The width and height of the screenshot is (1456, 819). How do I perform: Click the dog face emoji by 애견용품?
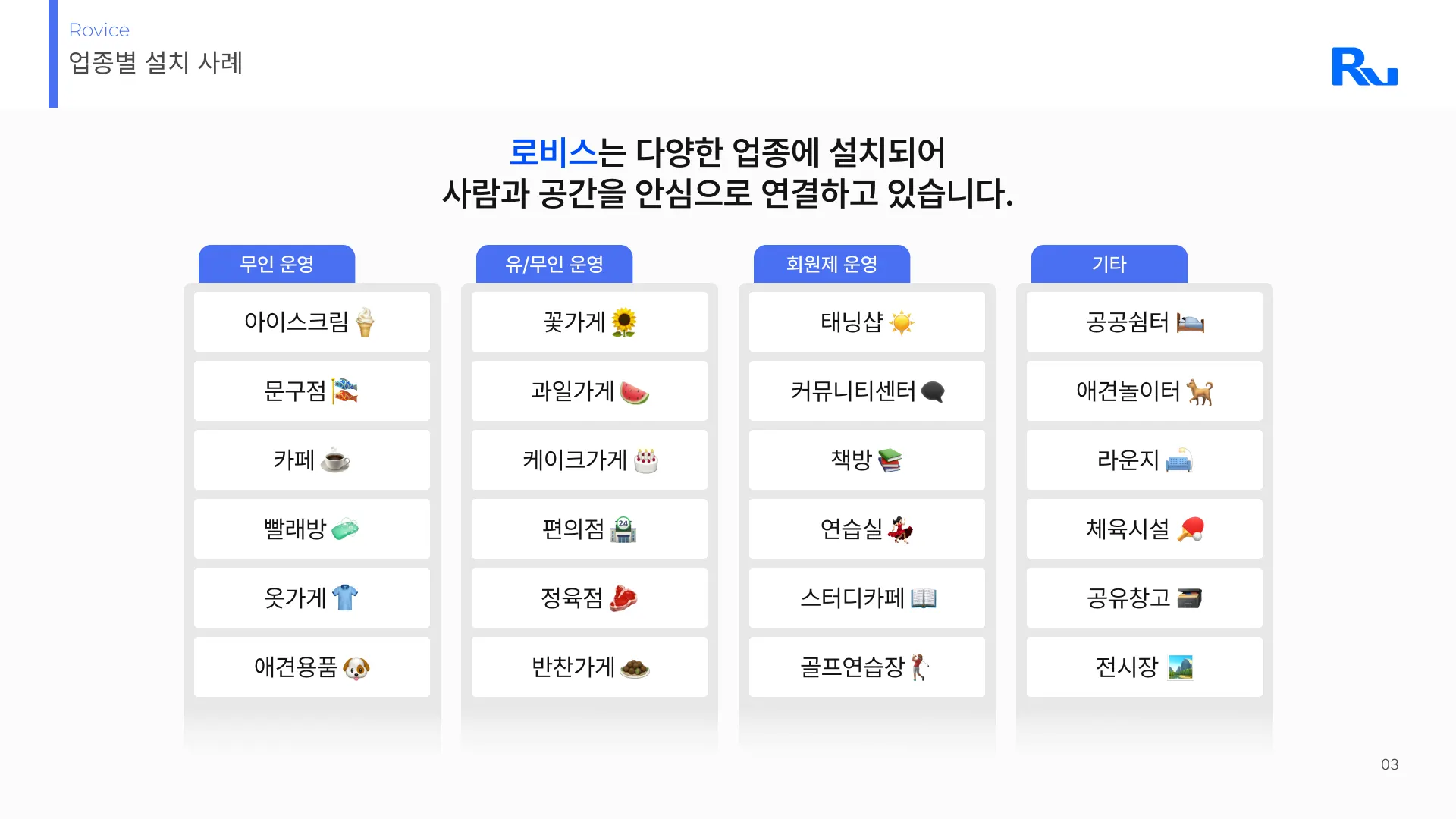[356, 667]
